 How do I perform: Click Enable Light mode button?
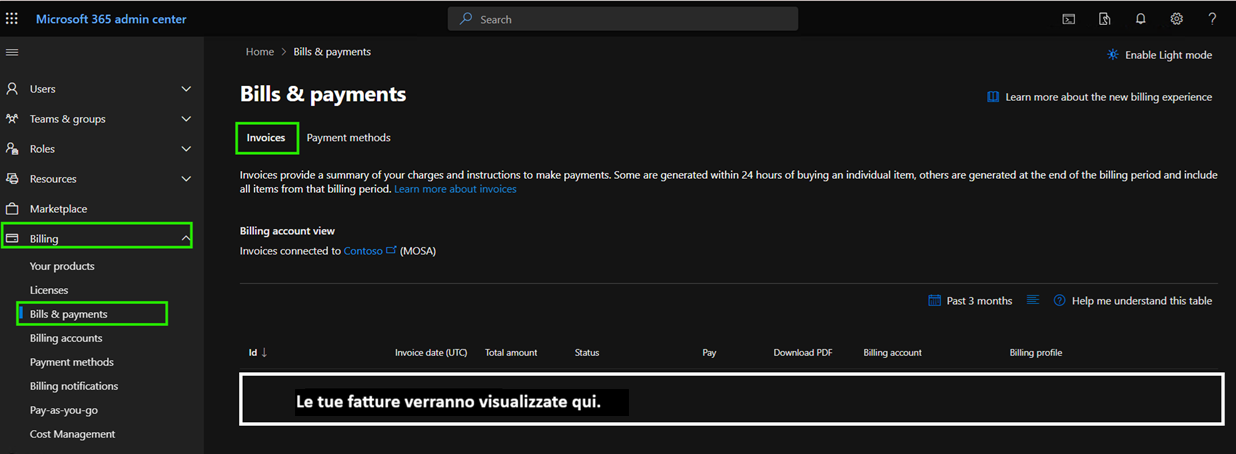point(1160,55)
